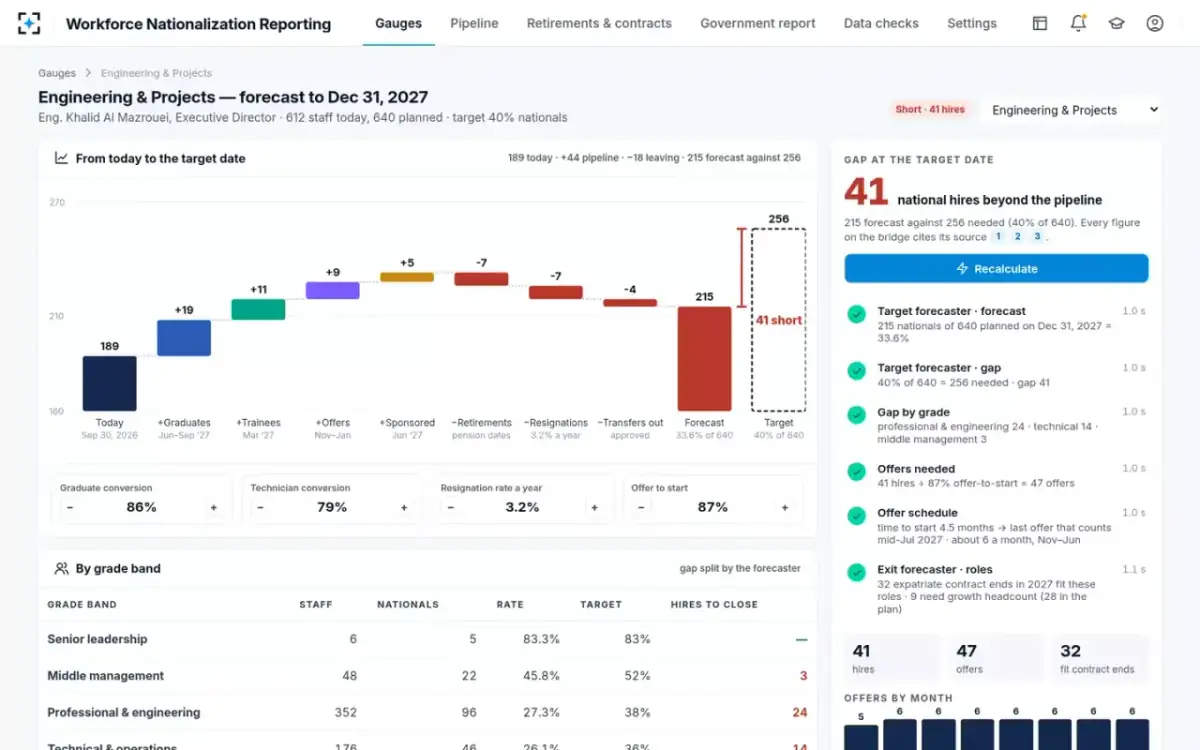Open source citation 1
Viewport: 1200px width, 750px height.
point(997,237)
